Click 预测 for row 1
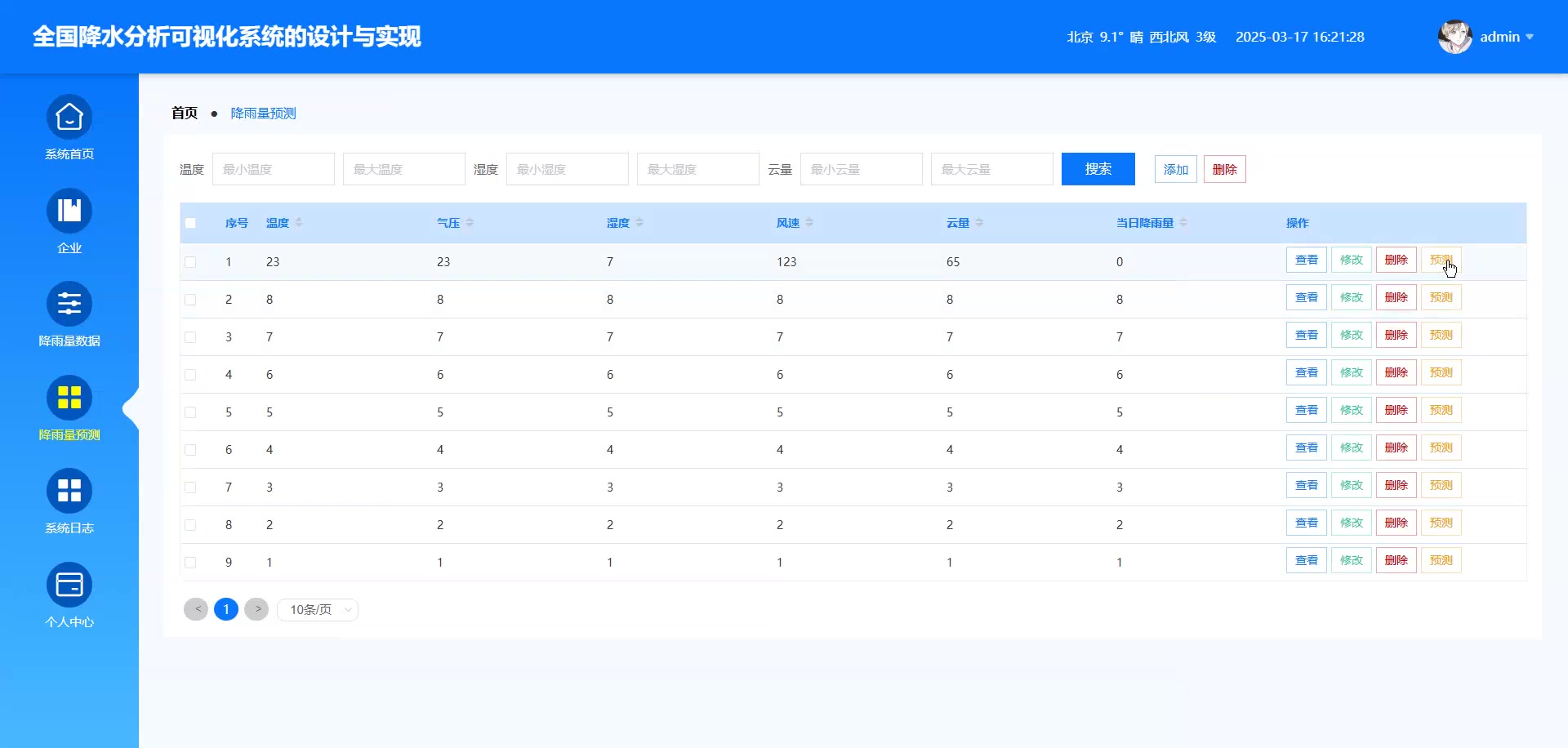 coord(1441,260)
